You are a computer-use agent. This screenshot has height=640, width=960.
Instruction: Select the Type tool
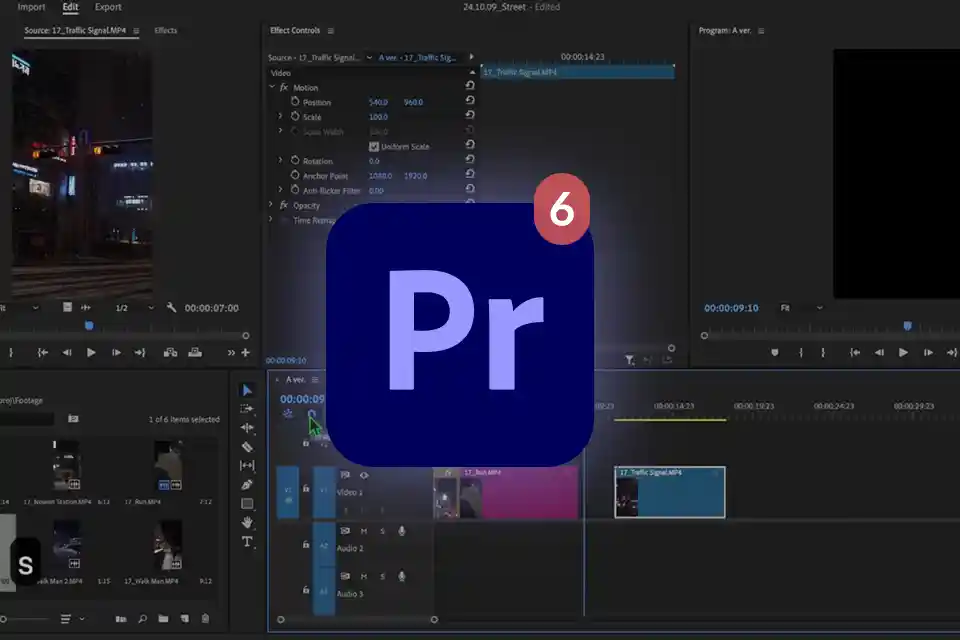[x=247, y=541]
